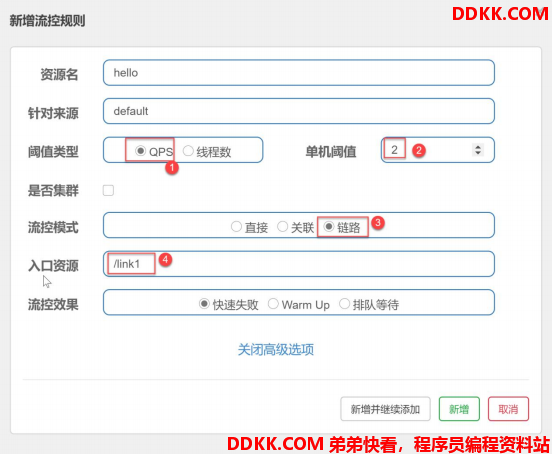
Task: Click the 针对来源 input field
Action: point(299,111)
